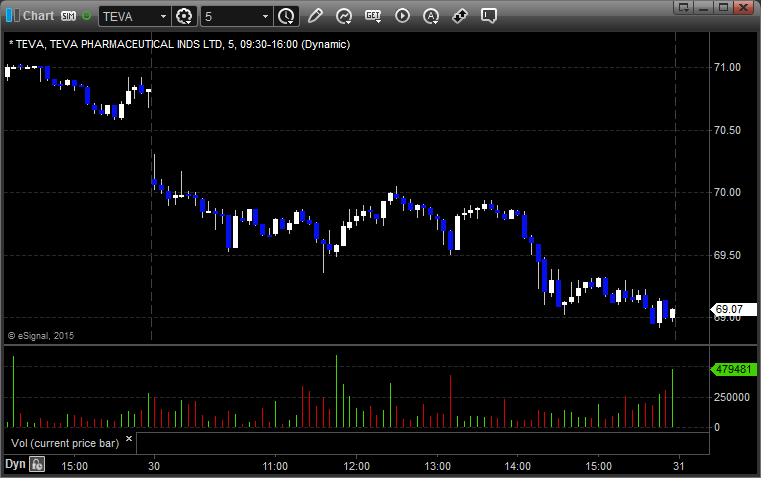Click the 70.50 price axis label

coord(727,130)
